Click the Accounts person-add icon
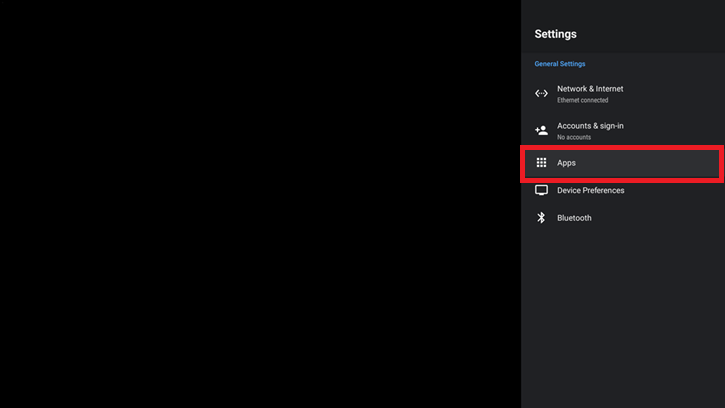The height and width of the screenshot is (408, 725). tap(541, 130)
